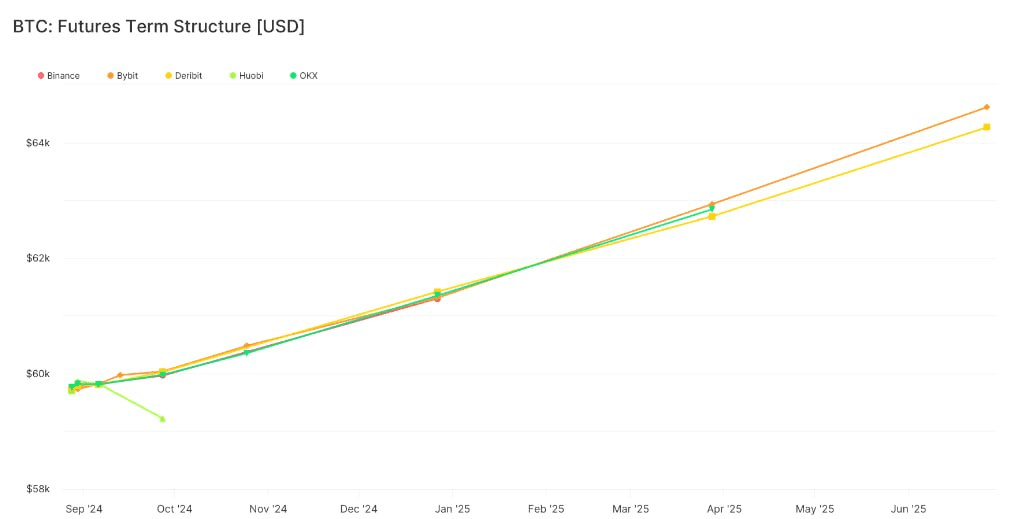The width and height of the screenshot is (1018, 519).
Task: Toggle the Binance series in legend
Action: tap(59, 75)
